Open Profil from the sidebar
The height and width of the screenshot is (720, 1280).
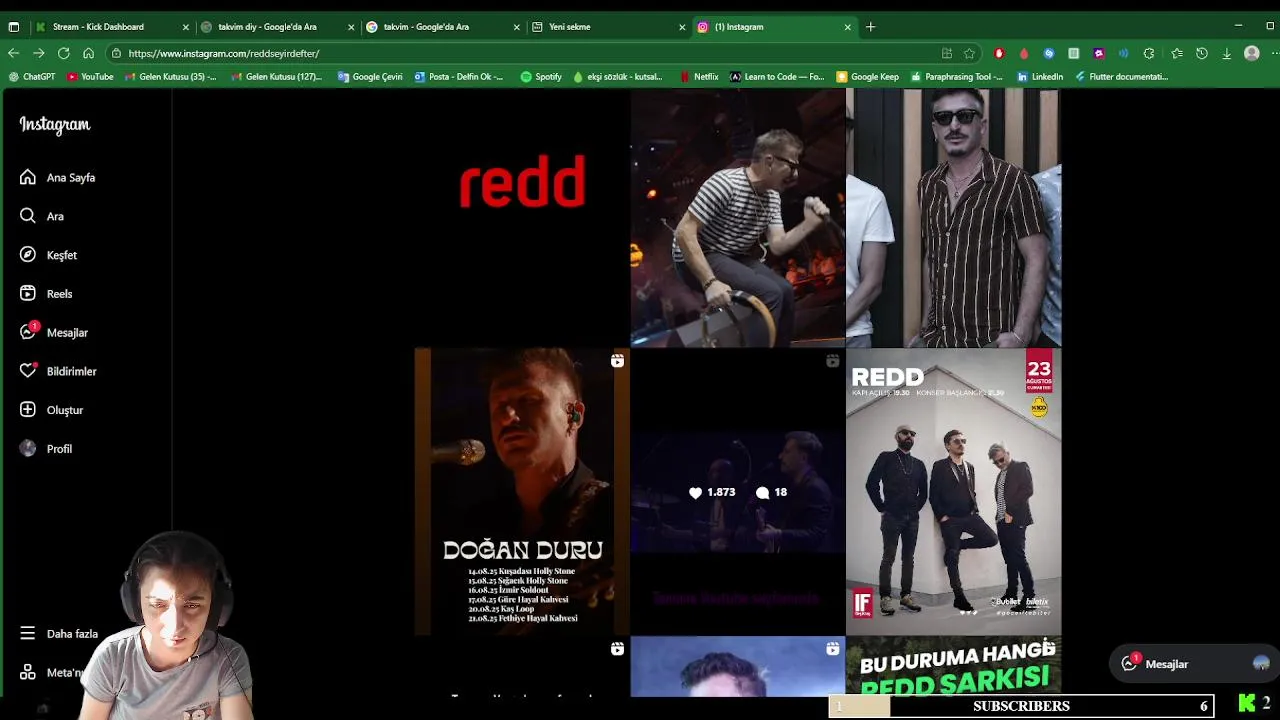pos(46,449)
